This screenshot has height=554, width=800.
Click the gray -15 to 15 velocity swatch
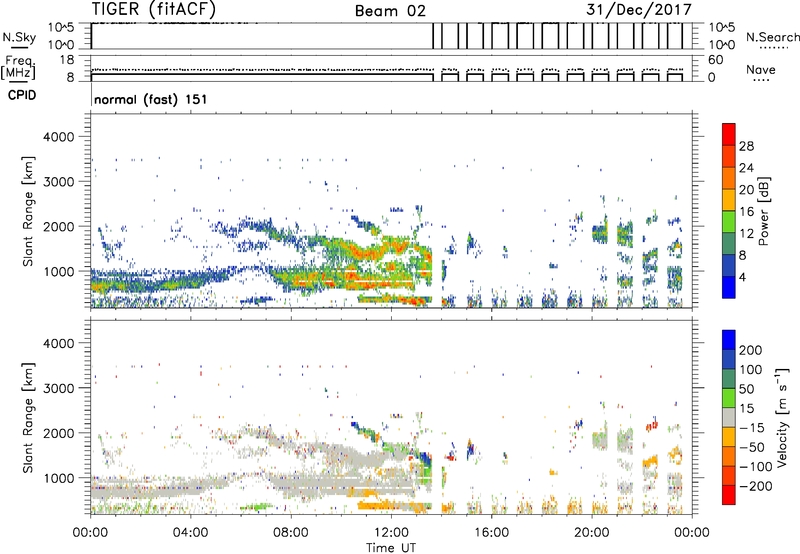click(x=729, y=417)
